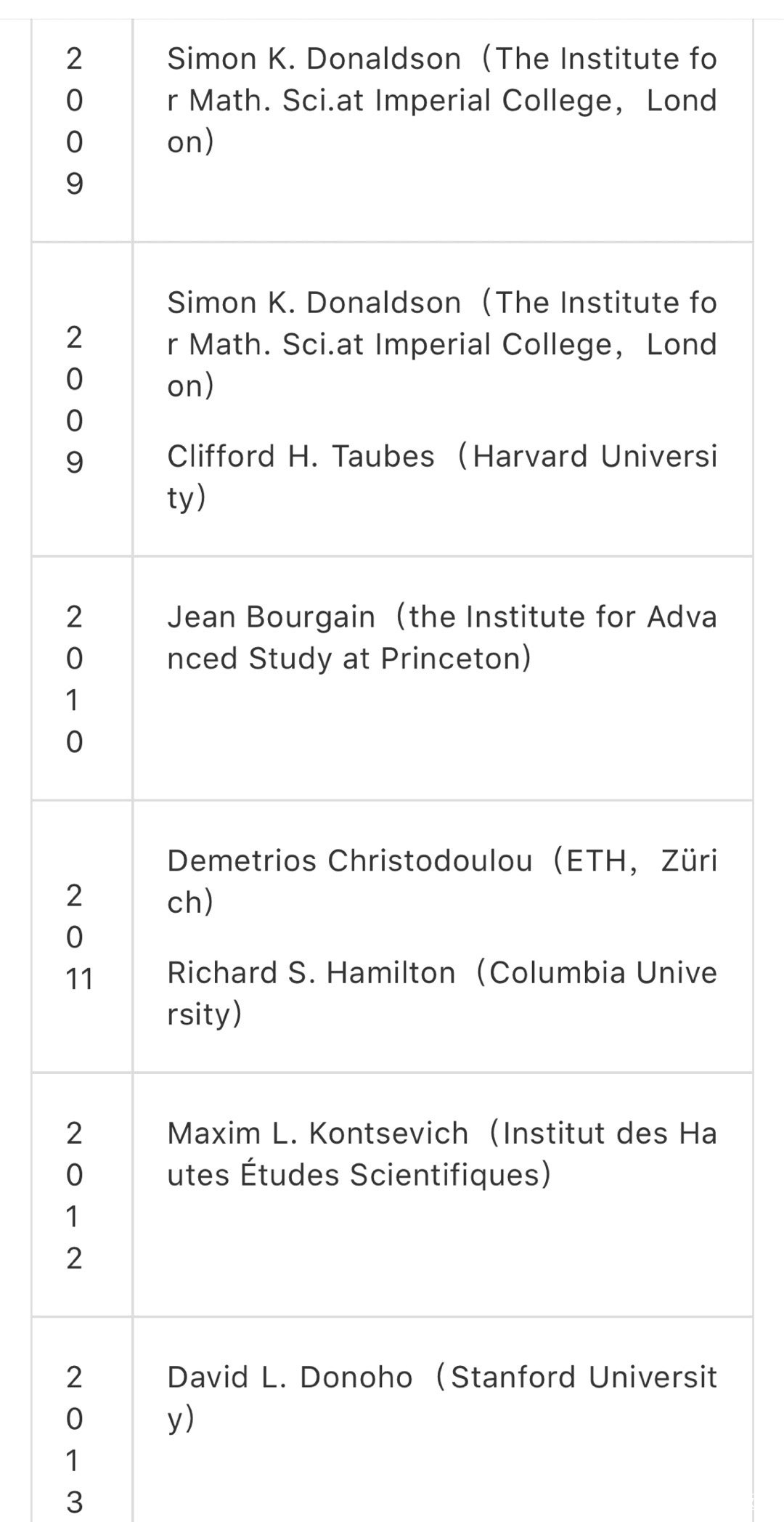Image resolution: width=784 pixels, height=1522 pixels.
Task: Click the name Clifford H. Taubes
Action: (301, 457)
